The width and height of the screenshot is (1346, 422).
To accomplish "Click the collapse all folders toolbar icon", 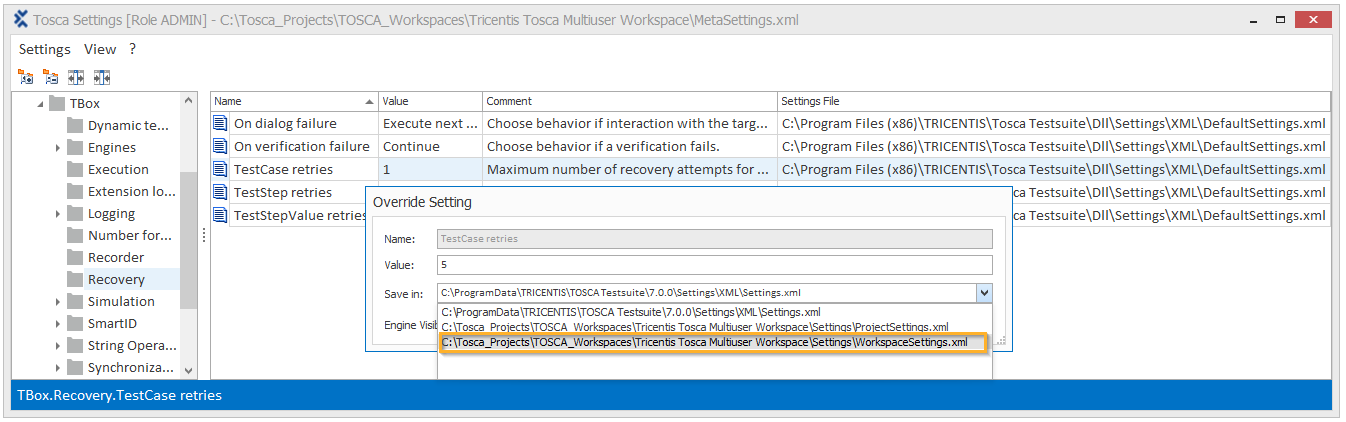I will tap(51, 77).
